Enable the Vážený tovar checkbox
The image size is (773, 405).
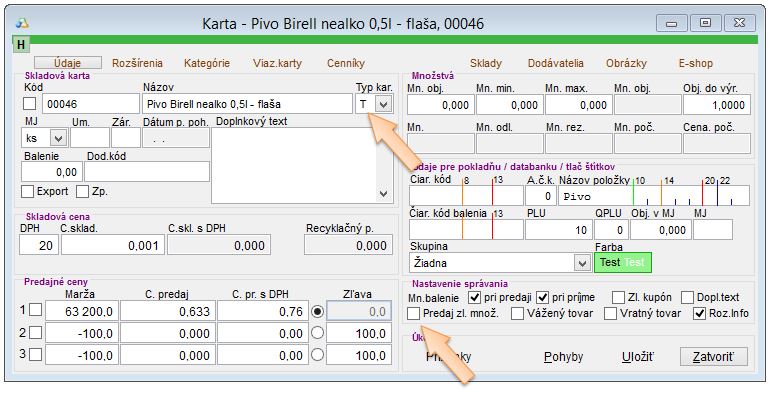[x=517, y=314]
